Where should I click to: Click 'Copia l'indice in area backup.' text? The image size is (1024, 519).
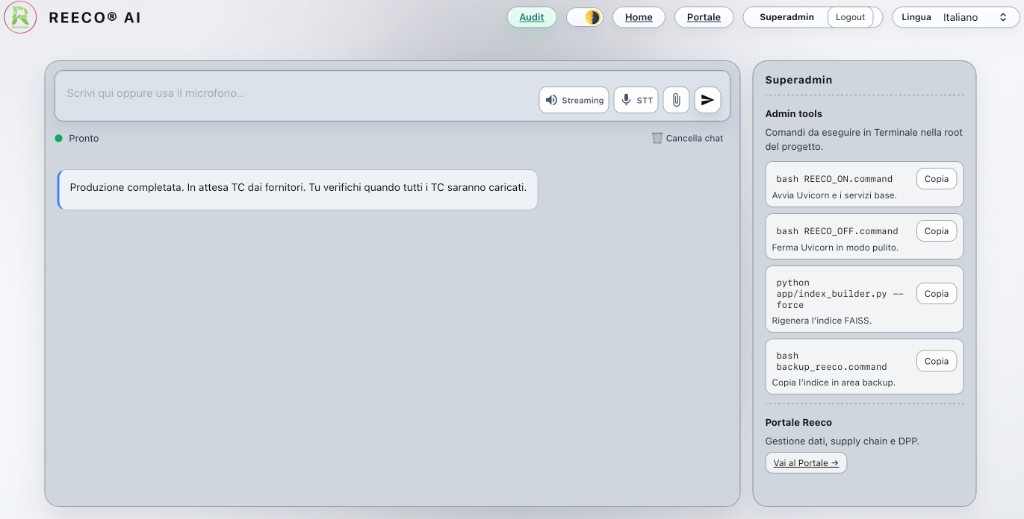(833, 383)
